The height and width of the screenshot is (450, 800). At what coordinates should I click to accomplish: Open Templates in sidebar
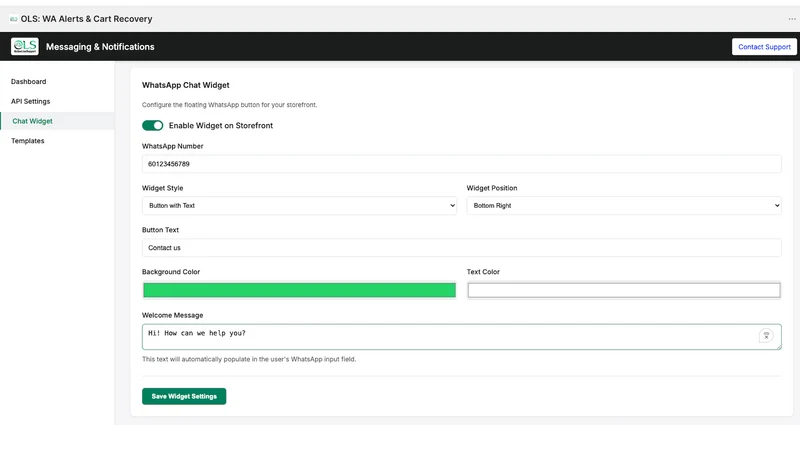(28, 141)
